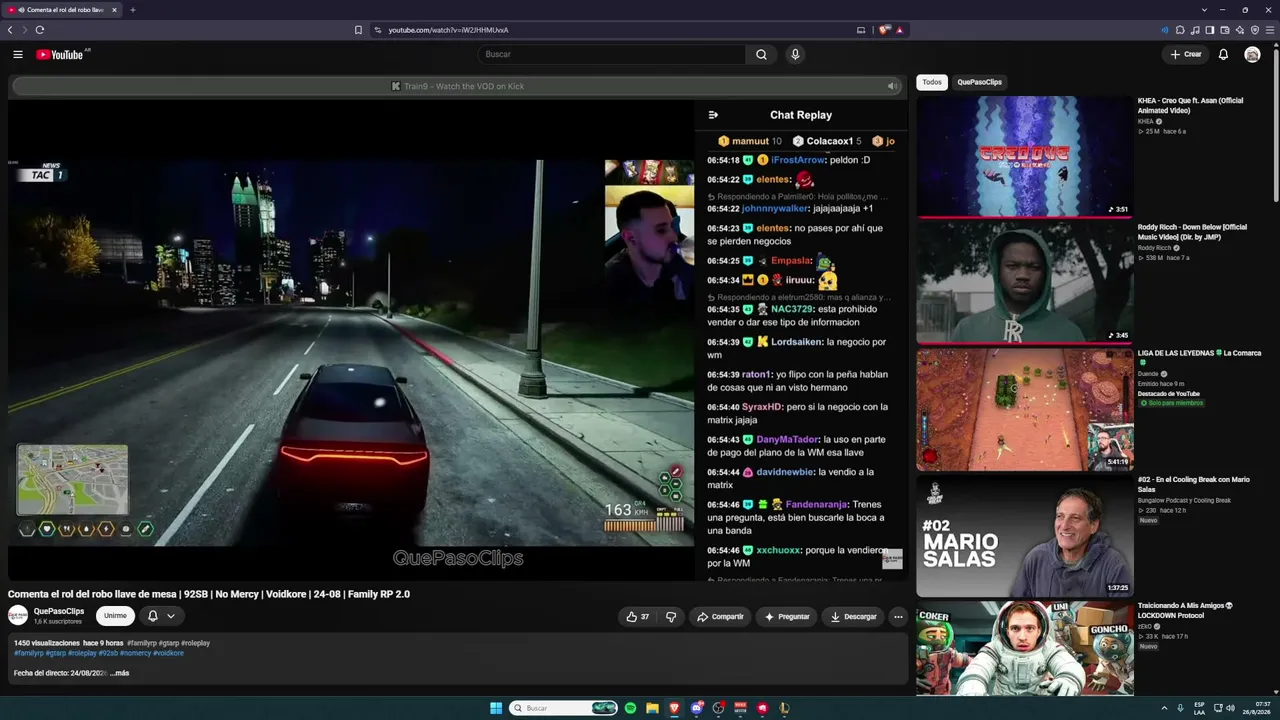Click the Windows taskbar search box
The height and width of the screenshot is (720, 1280).
(x=564, y=708)
